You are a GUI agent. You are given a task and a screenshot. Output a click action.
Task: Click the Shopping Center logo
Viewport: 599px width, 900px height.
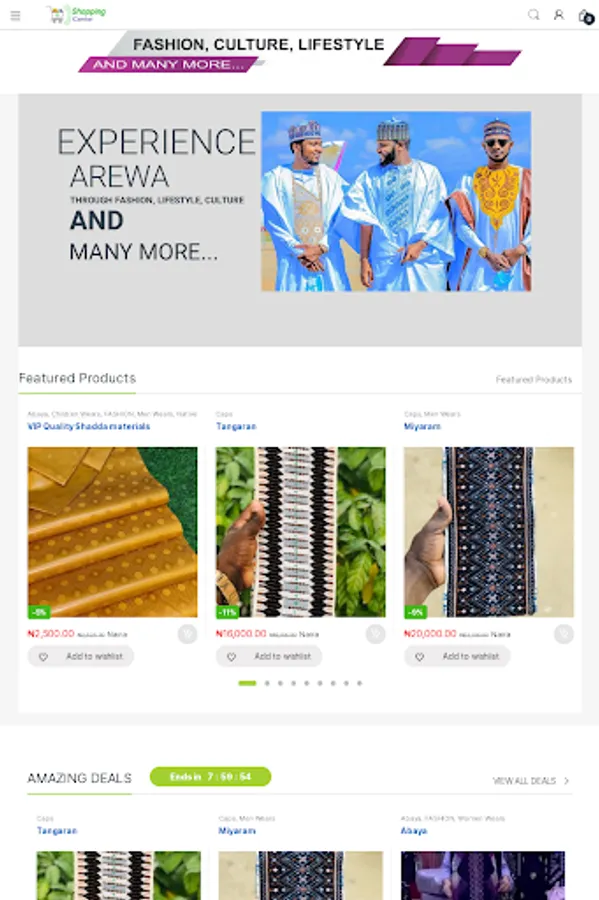tap(76, 15)
